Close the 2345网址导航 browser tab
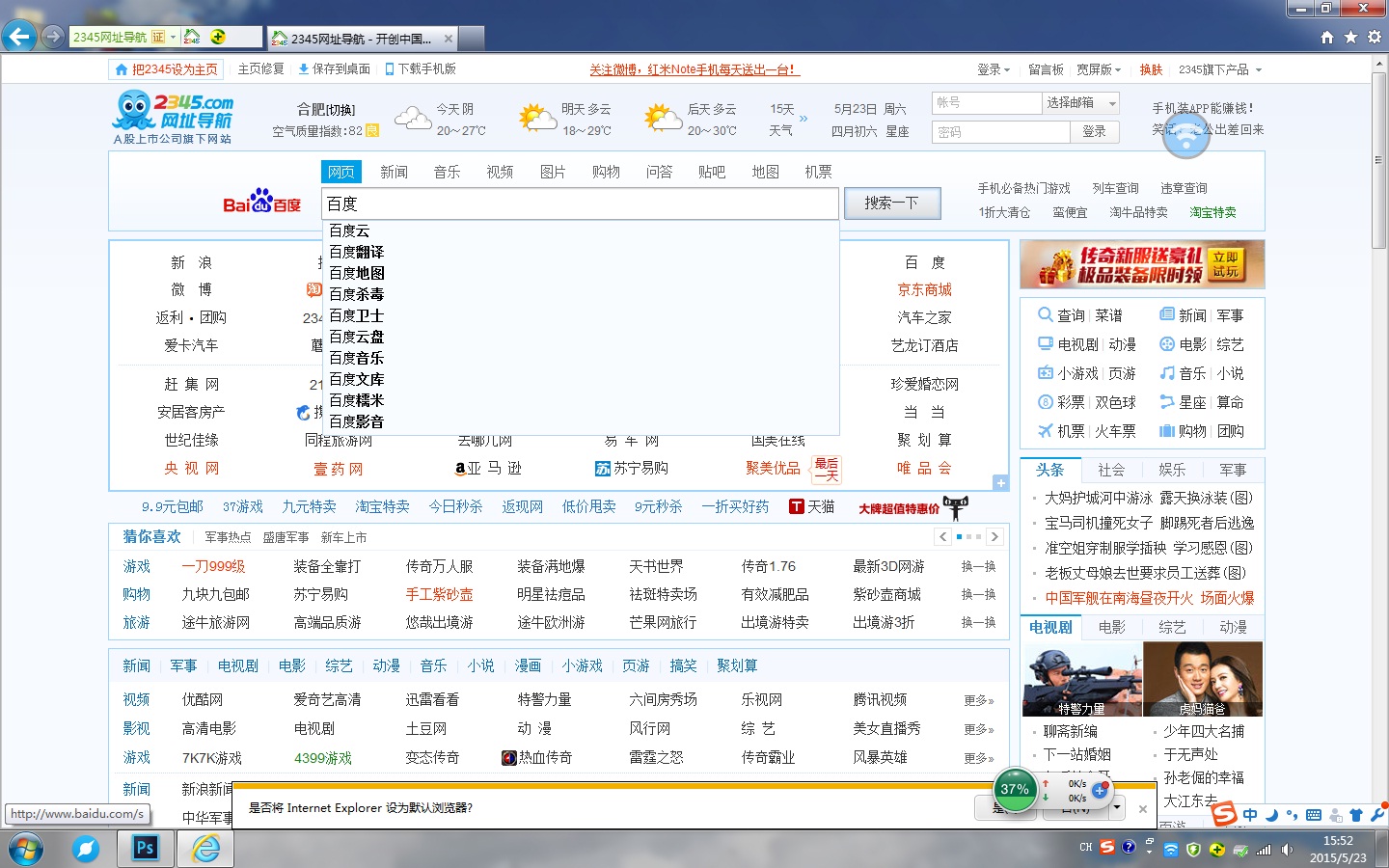This screenshot has height=868, width=1389. tap(448, 39)
